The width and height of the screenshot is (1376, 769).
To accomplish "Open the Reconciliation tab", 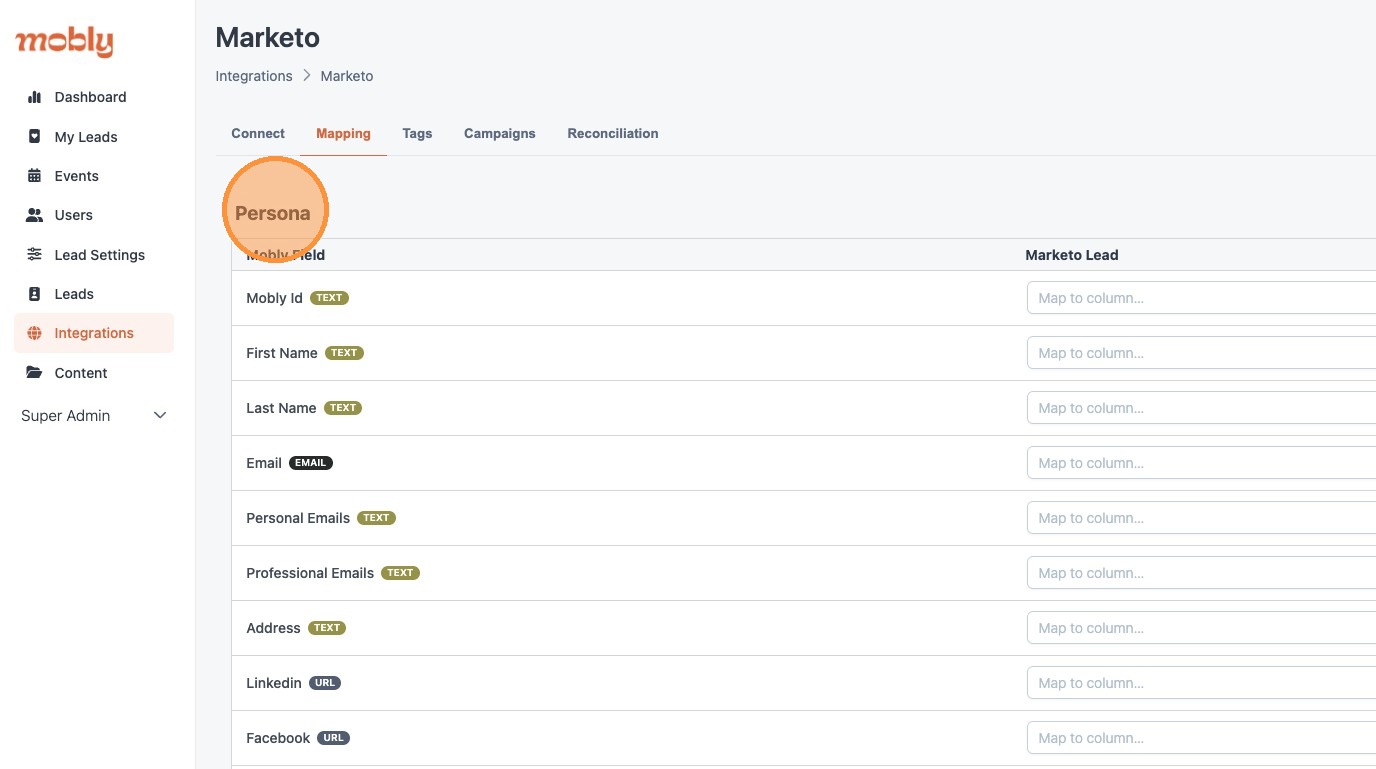I will point(612,133).
